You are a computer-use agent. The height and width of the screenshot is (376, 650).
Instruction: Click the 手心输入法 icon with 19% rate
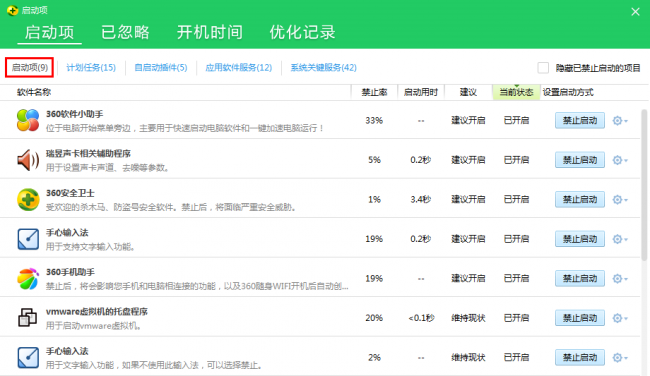(28, 239)
